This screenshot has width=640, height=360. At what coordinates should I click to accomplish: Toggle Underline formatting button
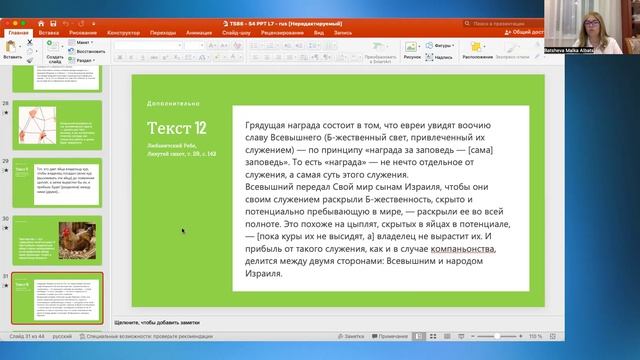click(x=142, y=58)
